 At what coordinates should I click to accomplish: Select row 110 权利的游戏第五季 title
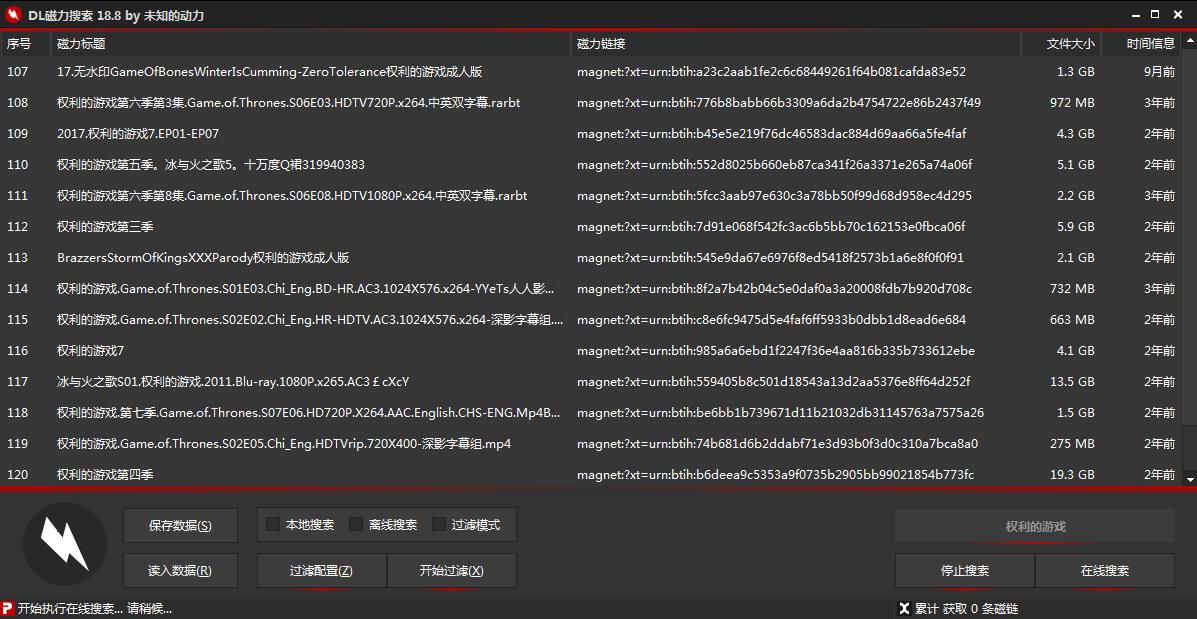point(211,165)
